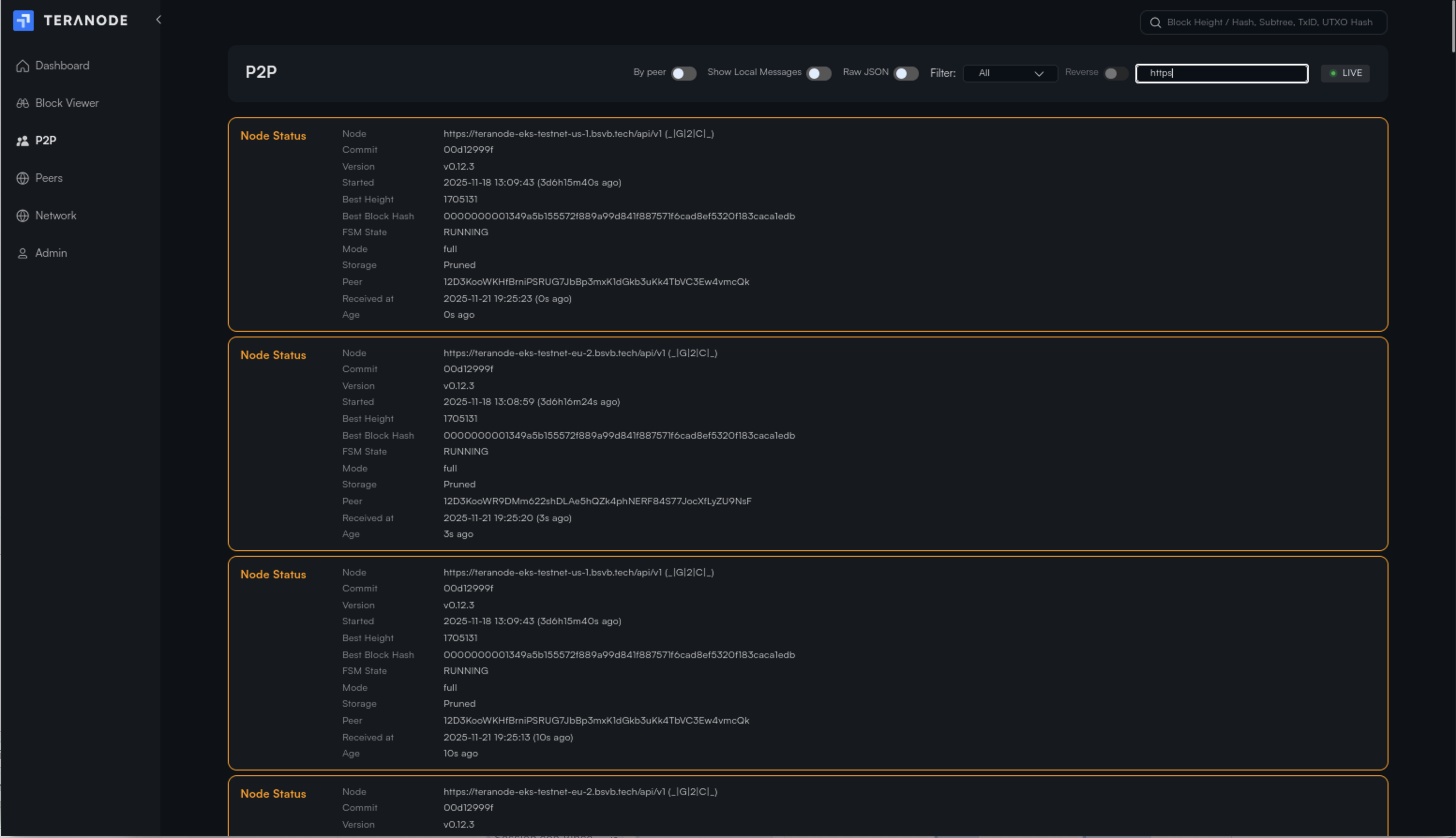Turn on Show Local Messages
Image resolution: width=1456 pixels, height=838 pixels.
818,73
